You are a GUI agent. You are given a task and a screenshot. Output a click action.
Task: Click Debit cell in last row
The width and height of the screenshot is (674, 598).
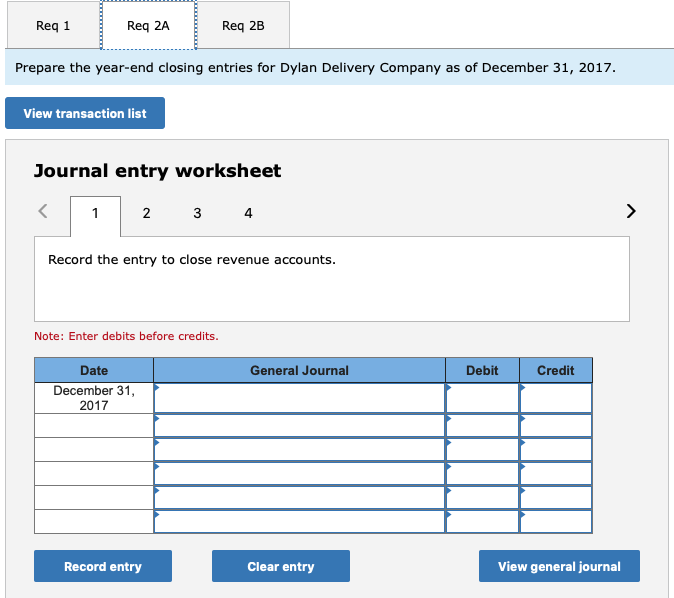tap(482, 521)
